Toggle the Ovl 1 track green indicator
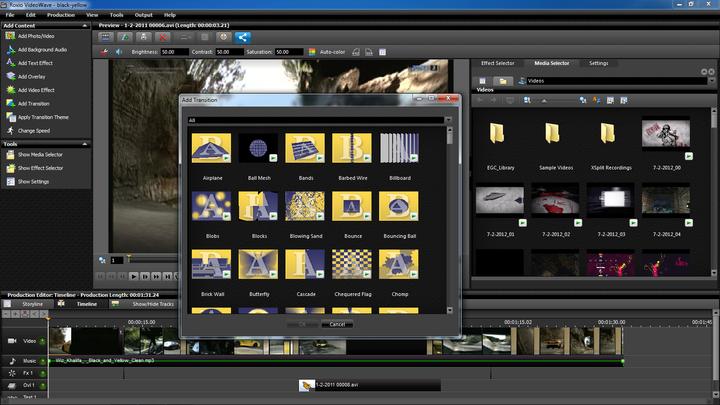The image size is (720, 405). click(42, 385)
